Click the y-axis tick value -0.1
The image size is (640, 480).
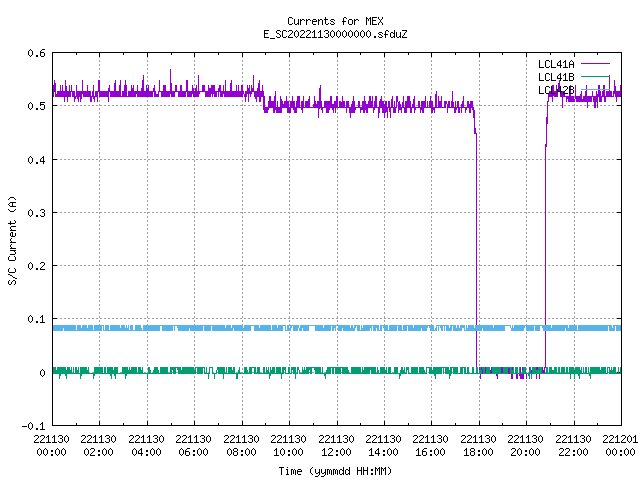(33, 426)
